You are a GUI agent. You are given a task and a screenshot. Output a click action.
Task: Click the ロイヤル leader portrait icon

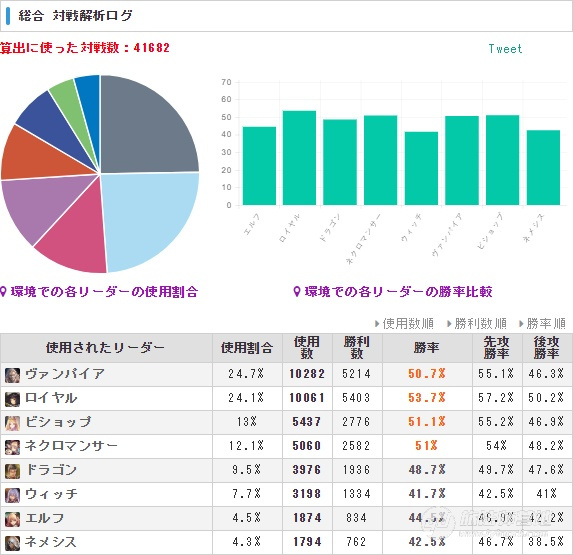(12, 399)
